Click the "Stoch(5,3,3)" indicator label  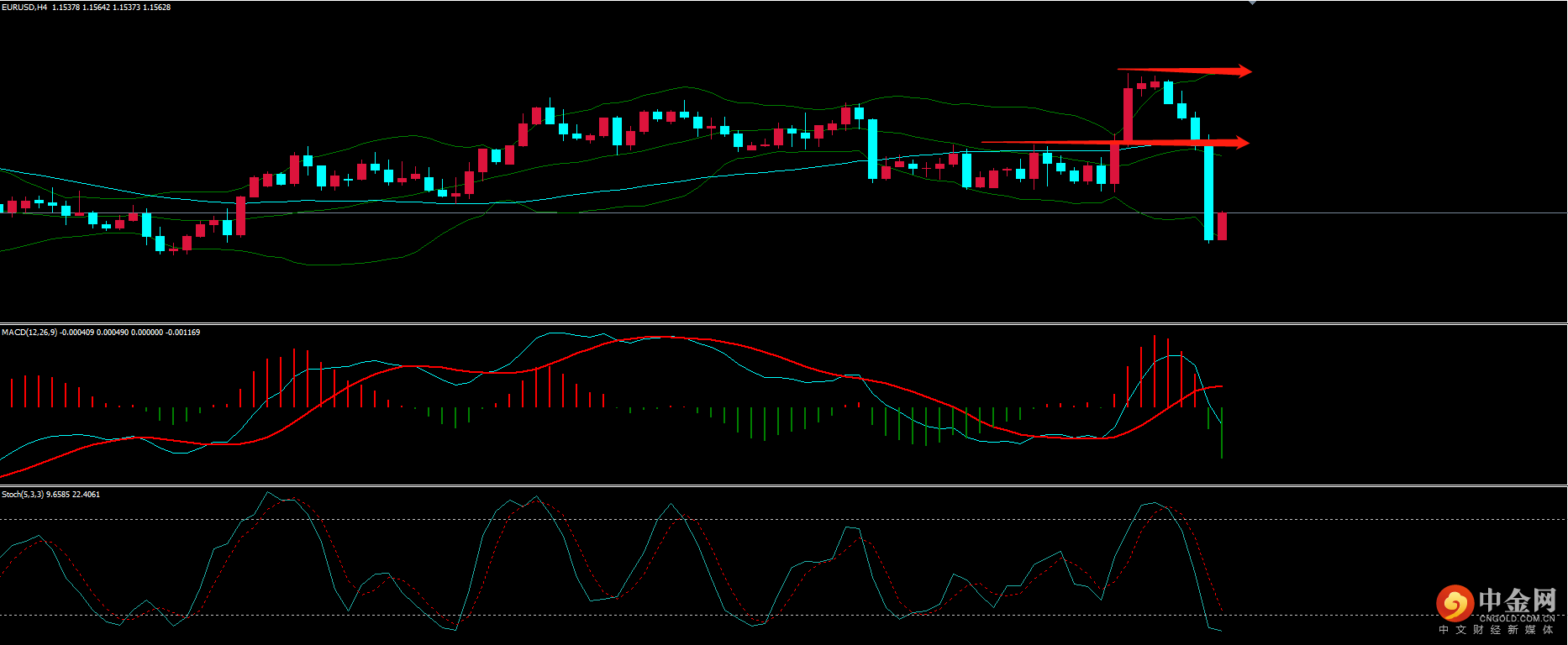point(23,495)
